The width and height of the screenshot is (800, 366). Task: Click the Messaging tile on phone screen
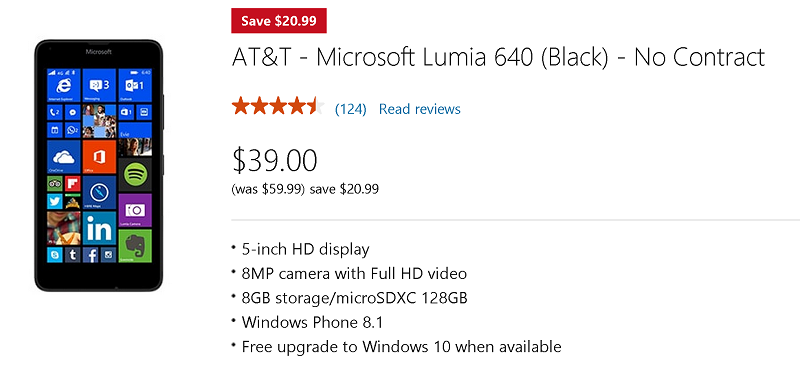(x=99, y=85)
